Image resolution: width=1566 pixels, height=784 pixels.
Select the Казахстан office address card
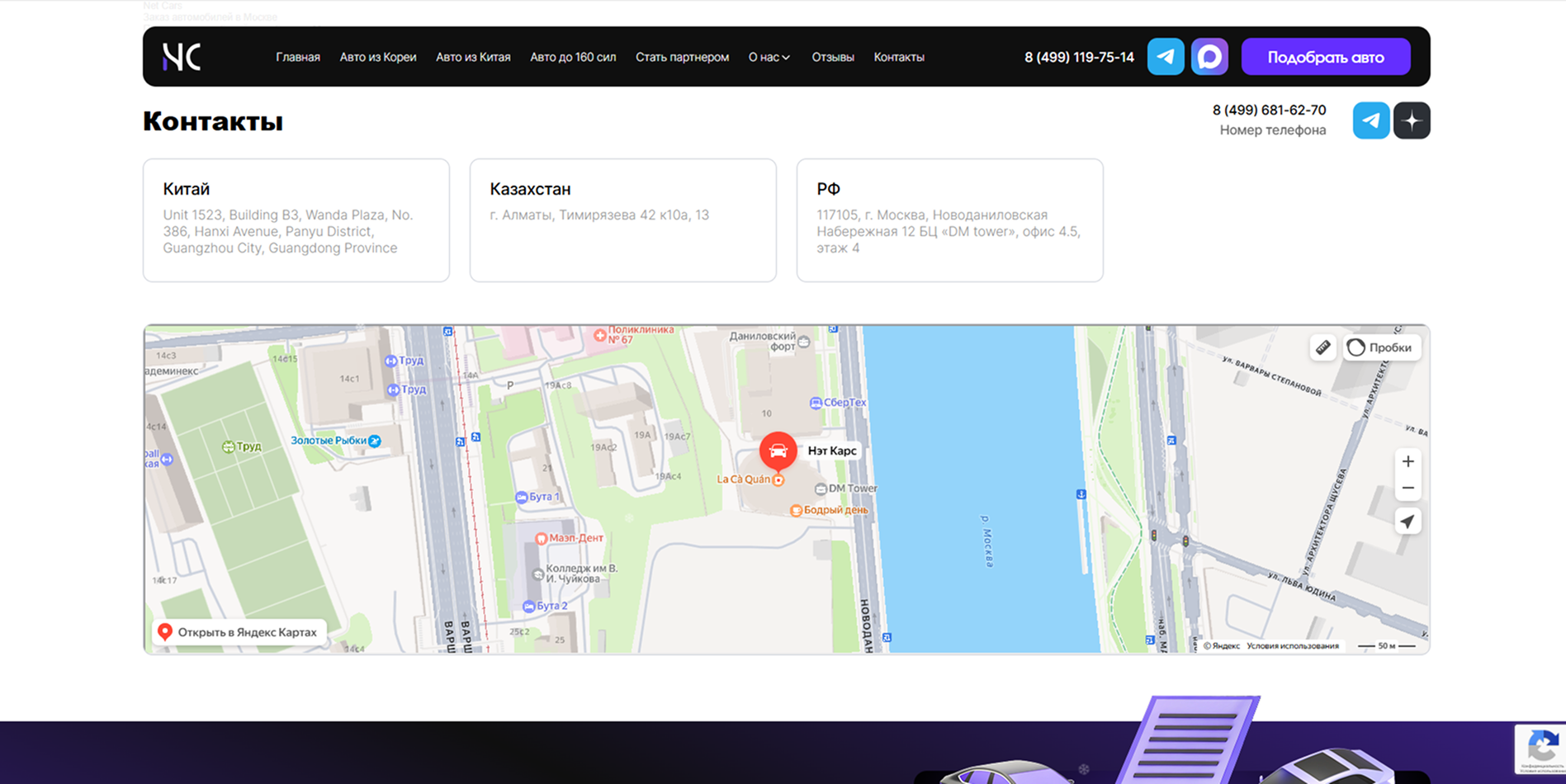pyautogui.click(x=623, y=220)
